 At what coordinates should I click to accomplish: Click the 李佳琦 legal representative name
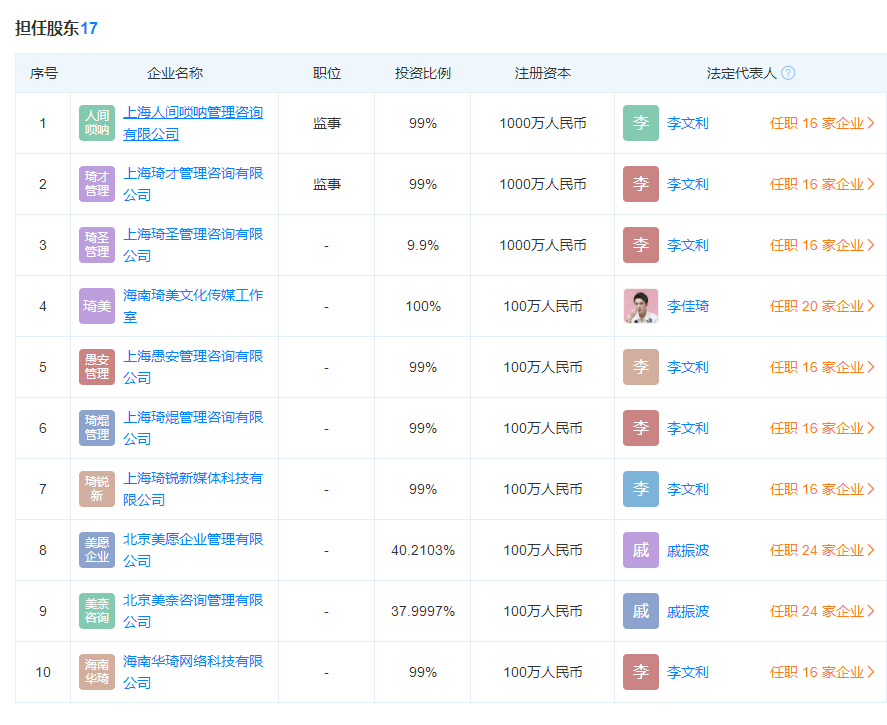[688, 306]
